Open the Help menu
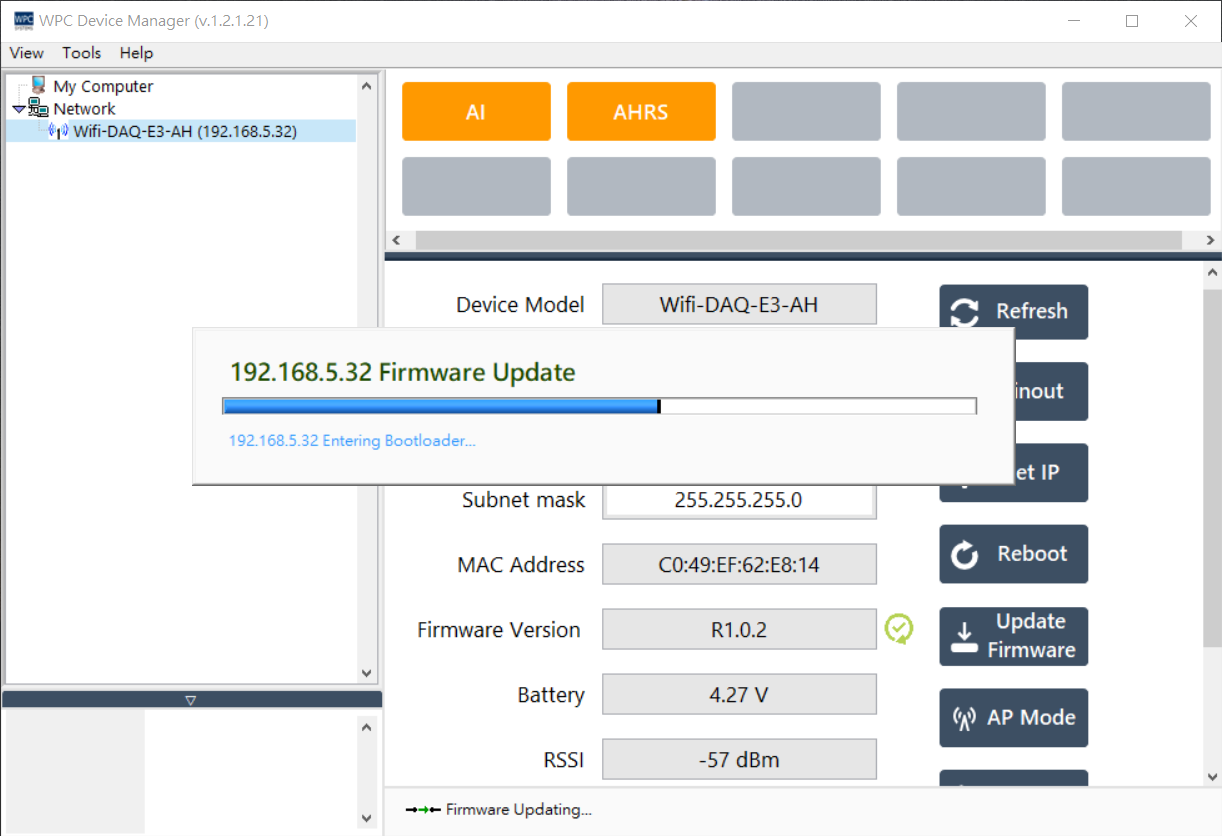Viewport: 1222px width, 836px height. coord(136,53)
